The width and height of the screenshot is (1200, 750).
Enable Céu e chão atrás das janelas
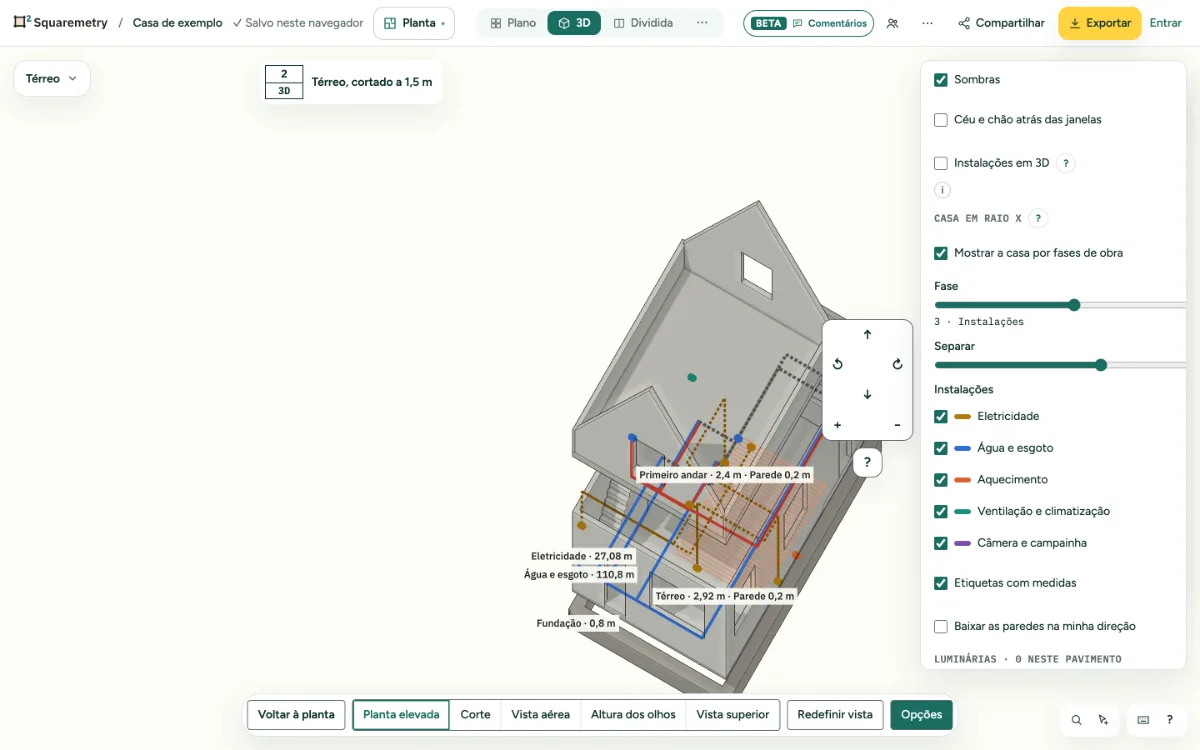click(941, 120)
